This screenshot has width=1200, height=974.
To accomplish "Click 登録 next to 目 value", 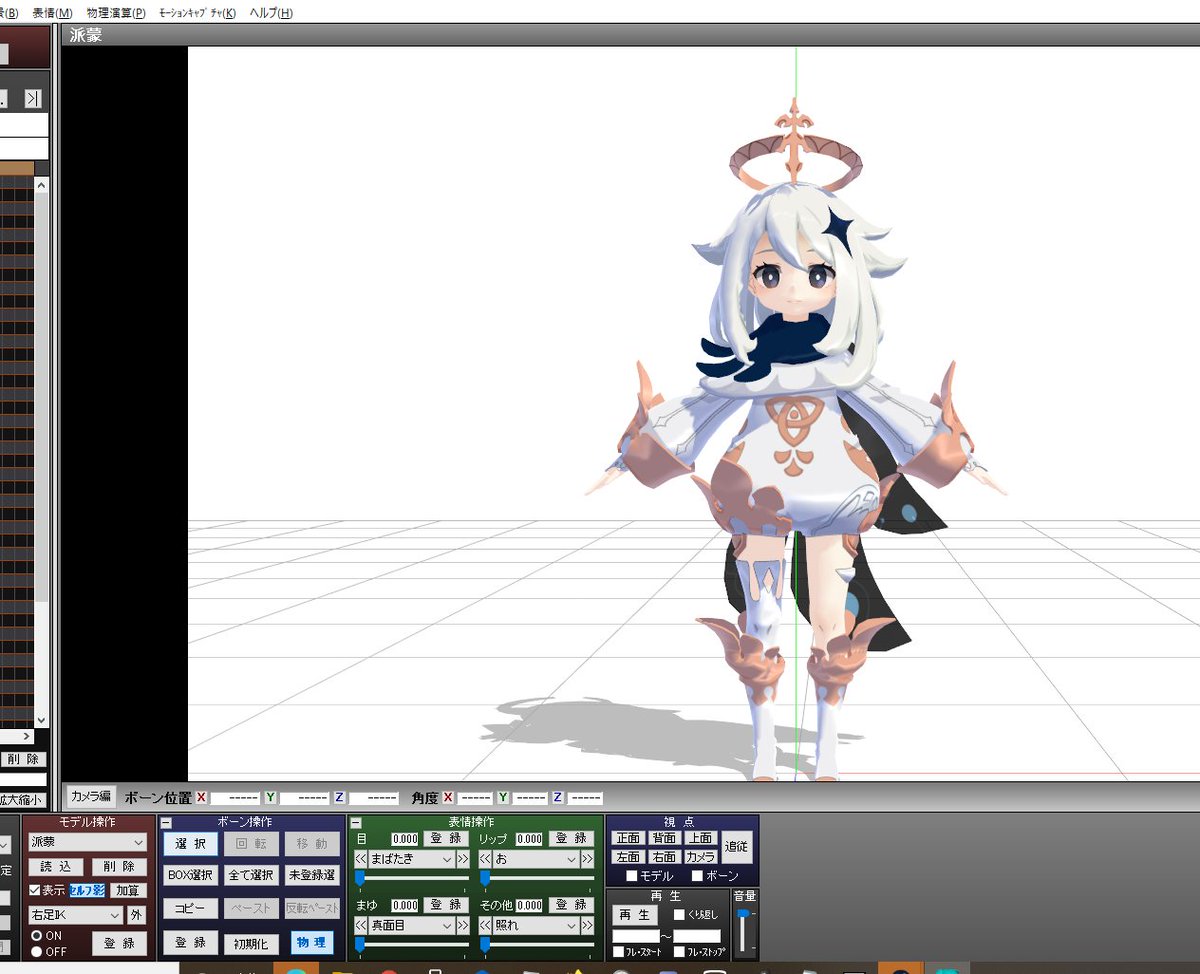I will click(x=445, y=838).
